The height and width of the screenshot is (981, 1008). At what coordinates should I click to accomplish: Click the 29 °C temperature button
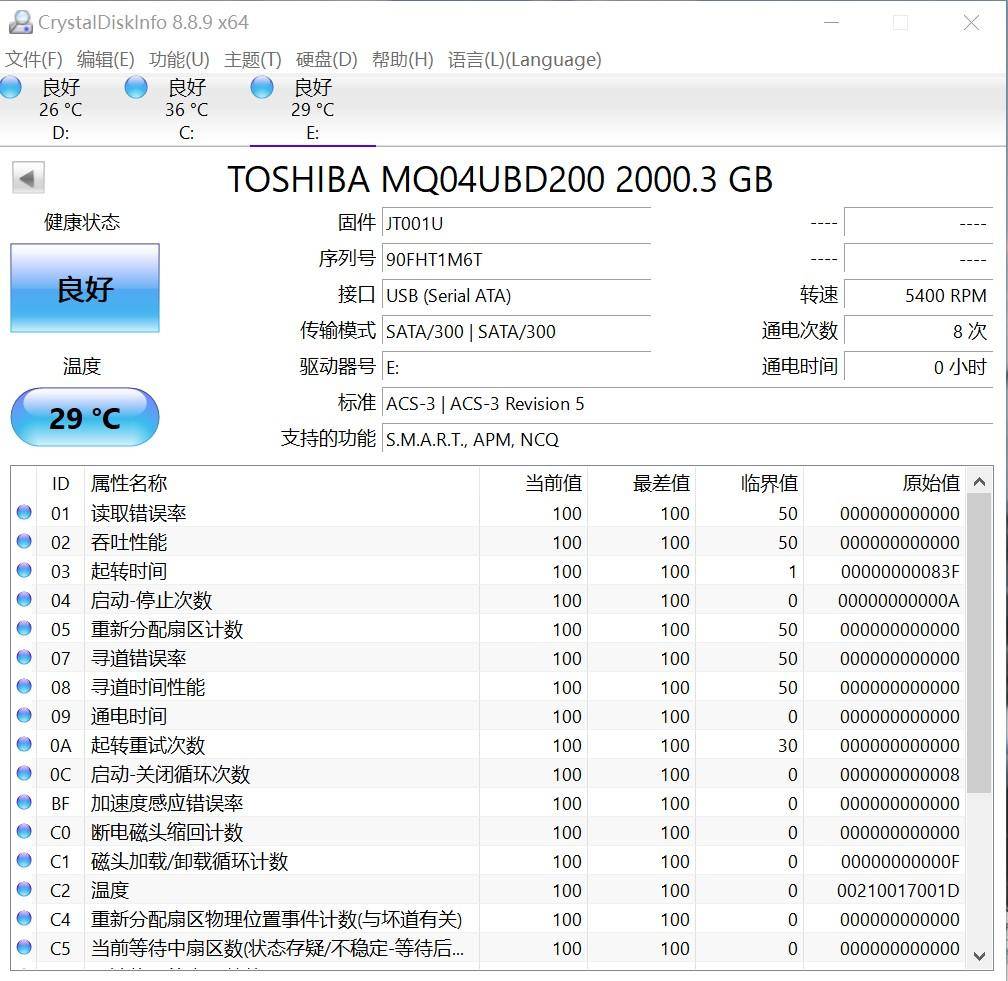tap(85, 417)
